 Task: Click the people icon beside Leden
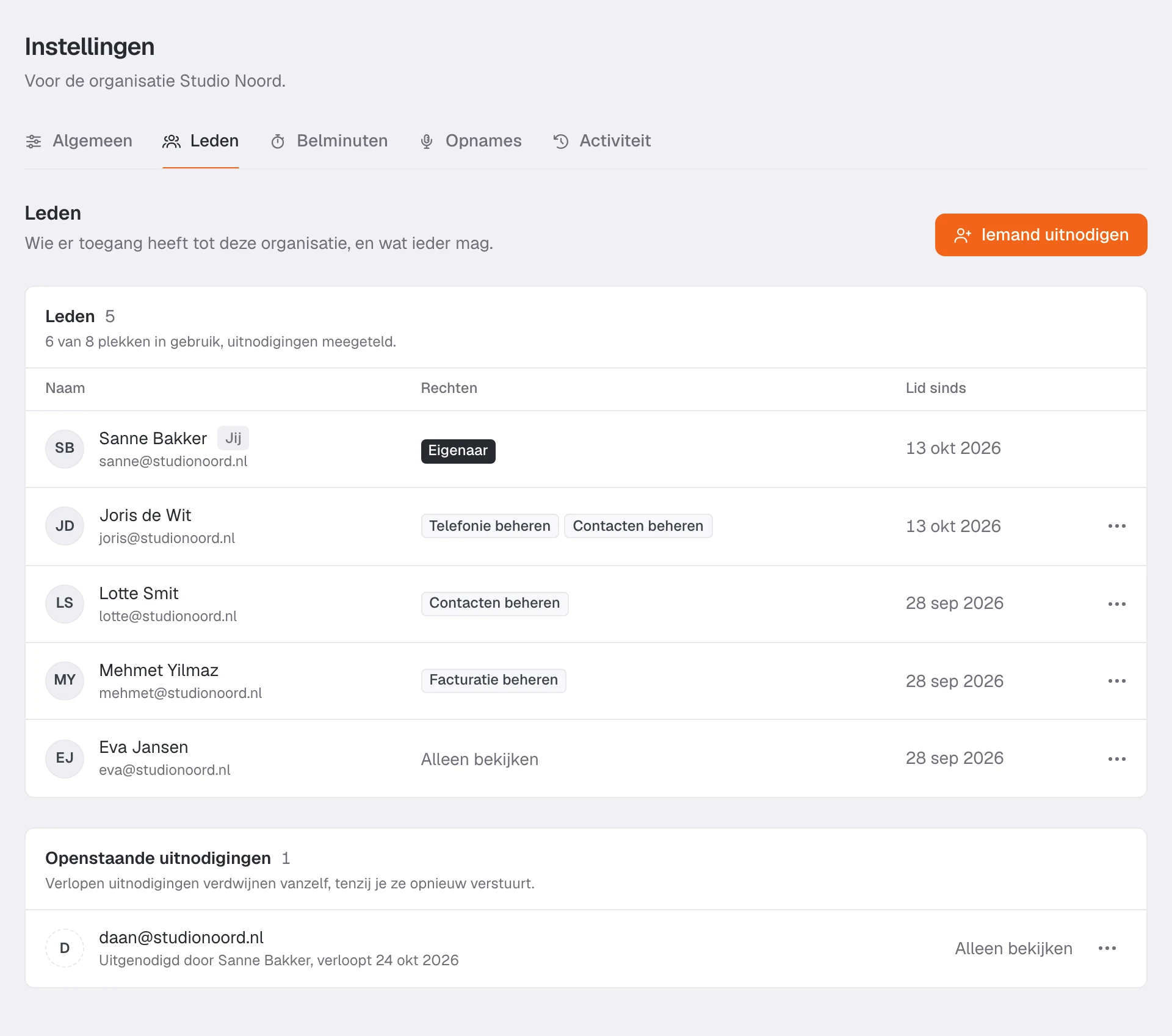click(x=172, y=142)
